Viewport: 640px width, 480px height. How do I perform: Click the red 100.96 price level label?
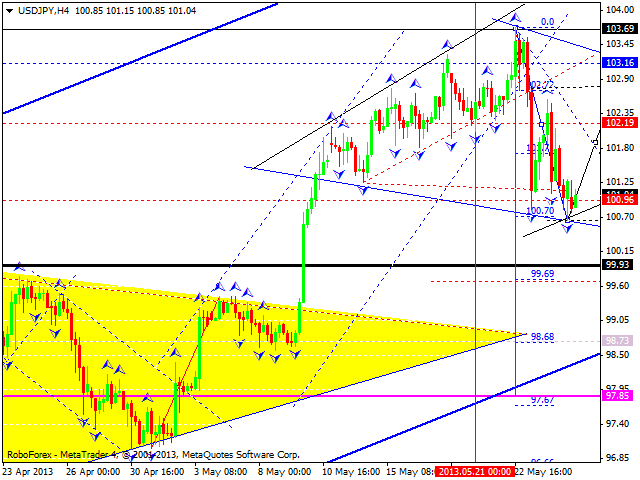pos(620,200)
